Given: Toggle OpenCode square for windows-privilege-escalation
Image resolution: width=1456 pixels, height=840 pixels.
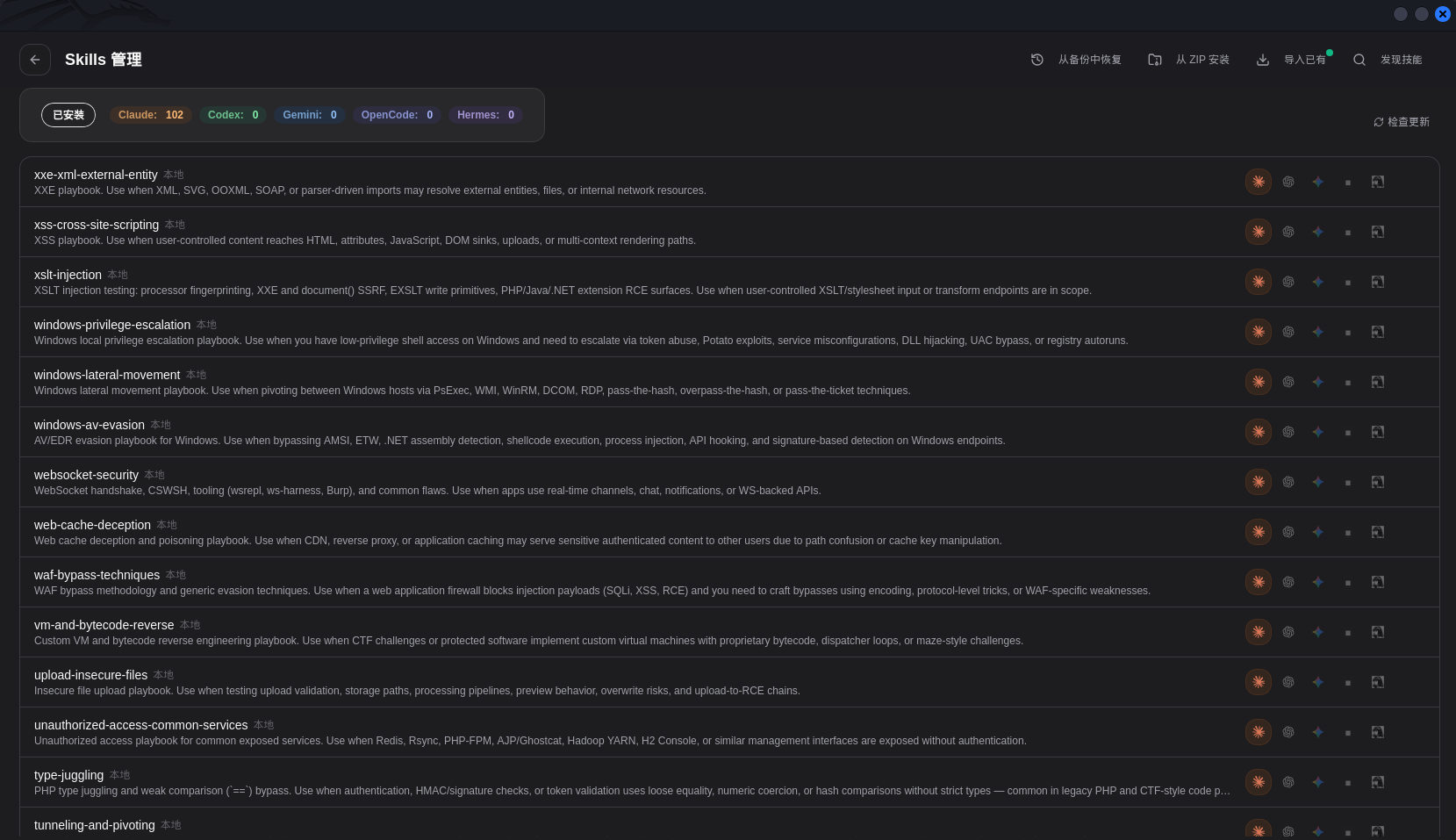Looking at the screenshot, I should 1348,332.
